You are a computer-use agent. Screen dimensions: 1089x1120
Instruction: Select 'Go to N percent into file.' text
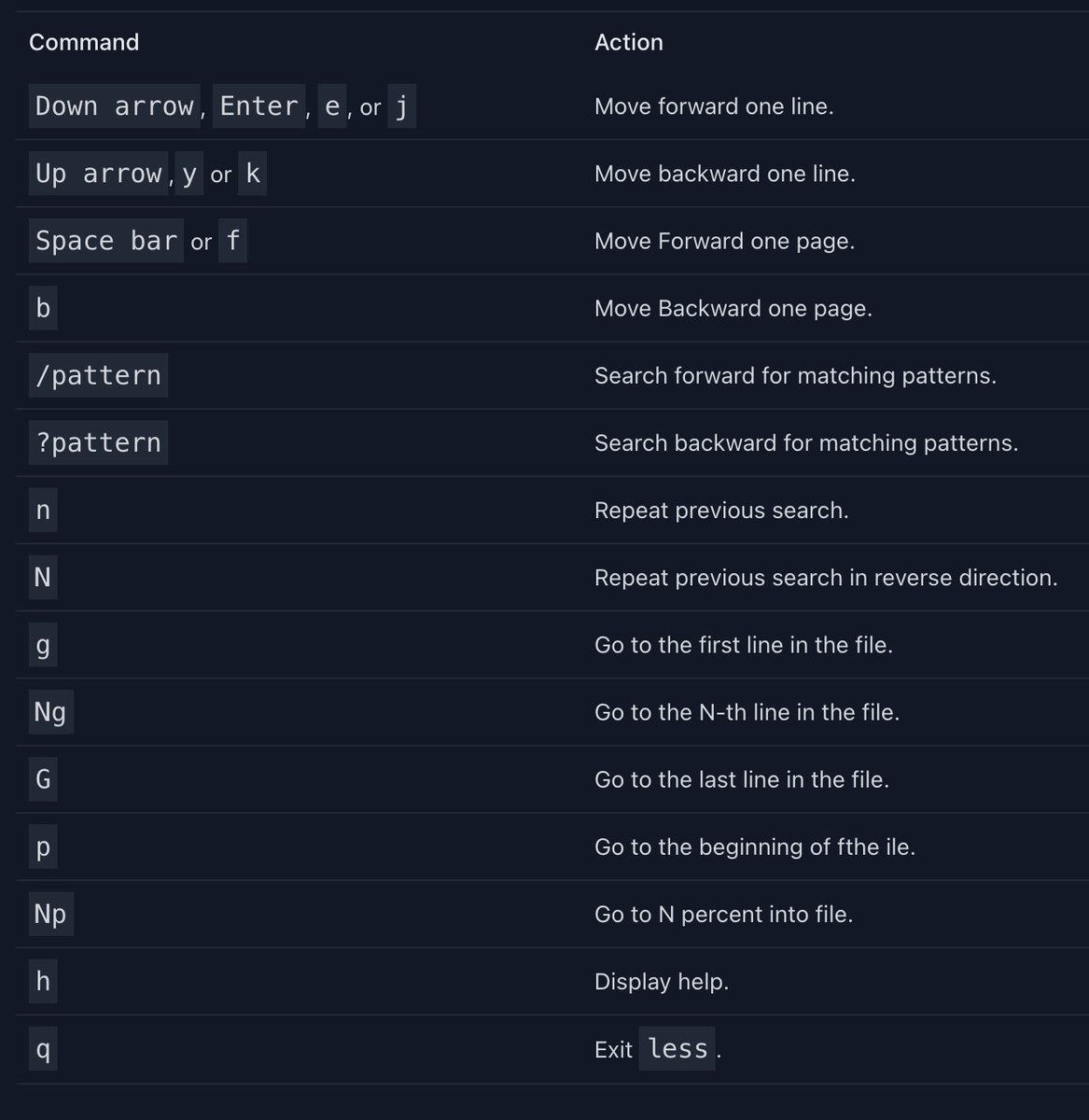pos(724,914)
